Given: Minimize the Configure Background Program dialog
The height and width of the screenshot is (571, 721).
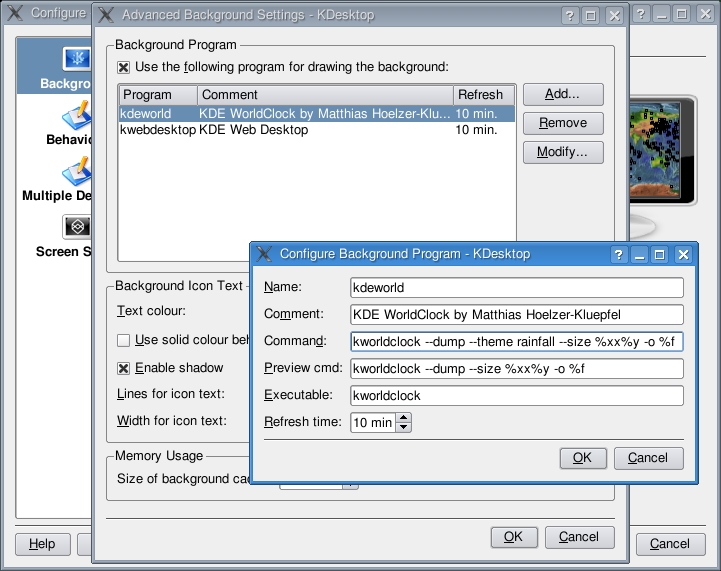Looking at the screenshot, I should point(639,254).
